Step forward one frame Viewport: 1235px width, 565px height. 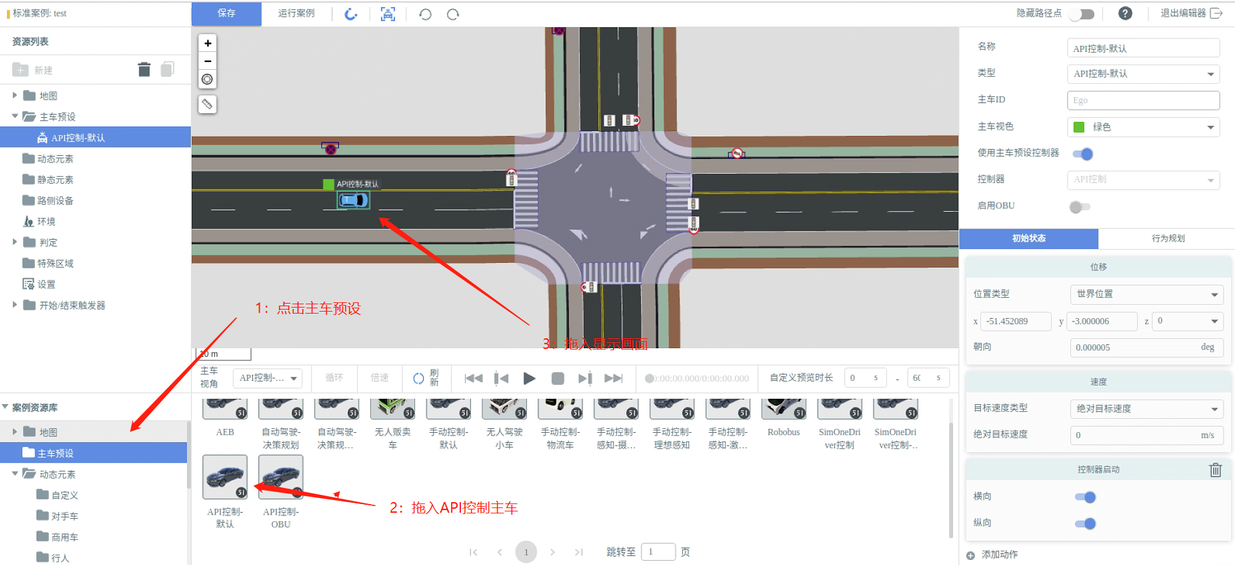click(x=586, y=378)
